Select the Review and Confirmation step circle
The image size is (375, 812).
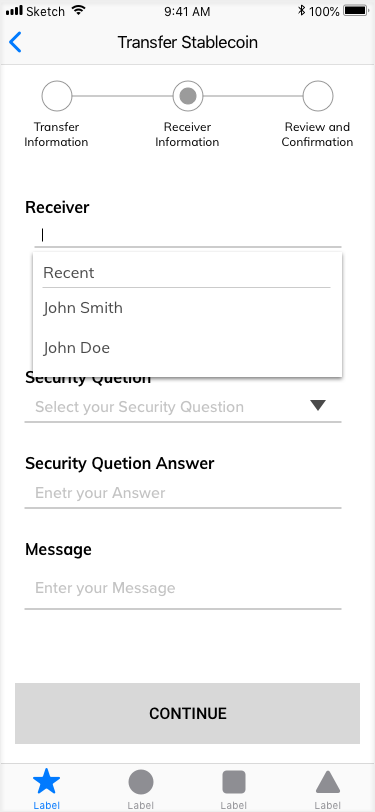pyautogui.click(x=318, y=96)
